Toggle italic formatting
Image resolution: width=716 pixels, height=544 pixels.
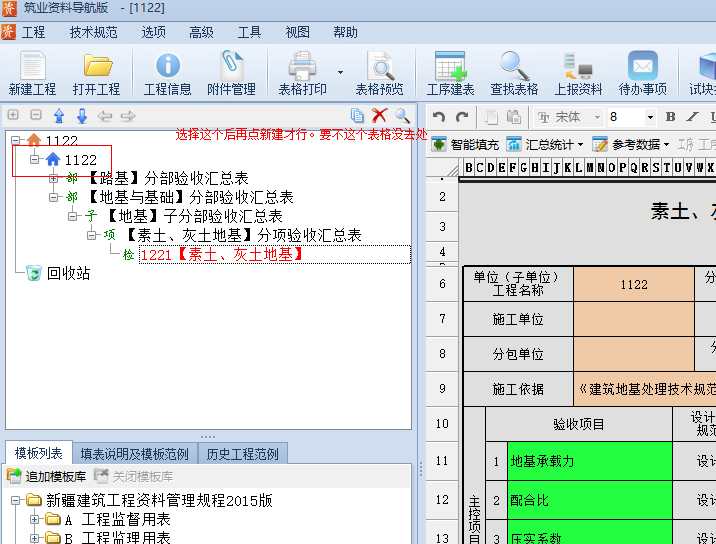[690, 117]
